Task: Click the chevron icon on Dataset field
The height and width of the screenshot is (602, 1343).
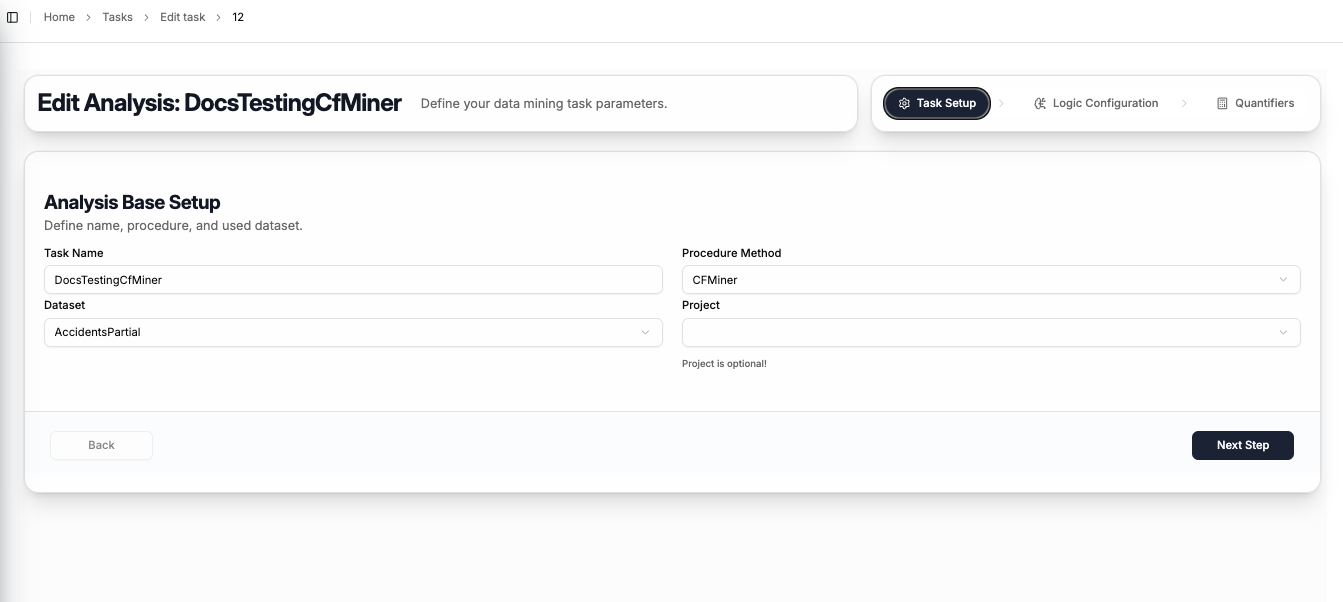Action: (x=646, y=332)
